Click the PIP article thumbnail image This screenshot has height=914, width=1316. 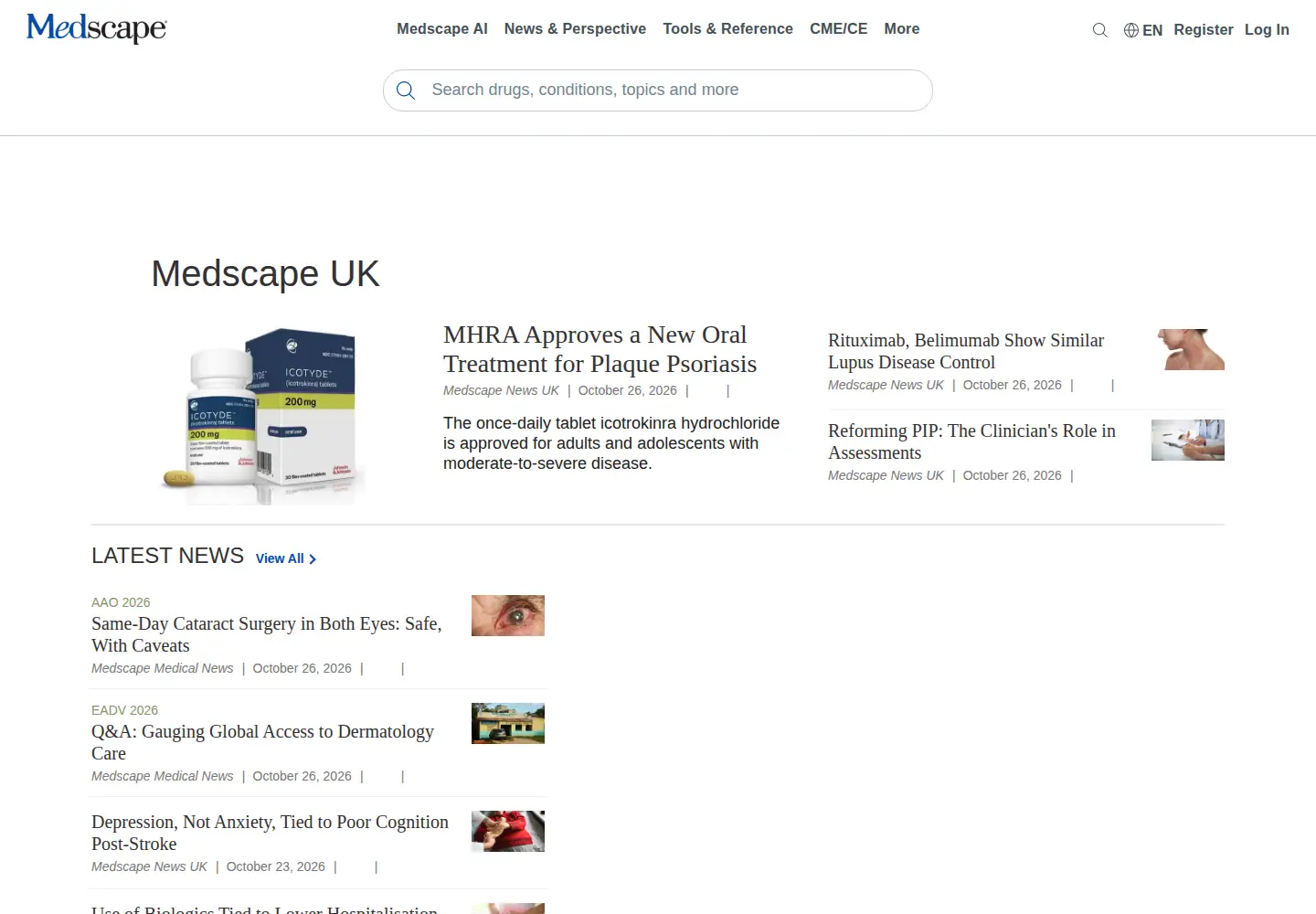click(1188, 440)
